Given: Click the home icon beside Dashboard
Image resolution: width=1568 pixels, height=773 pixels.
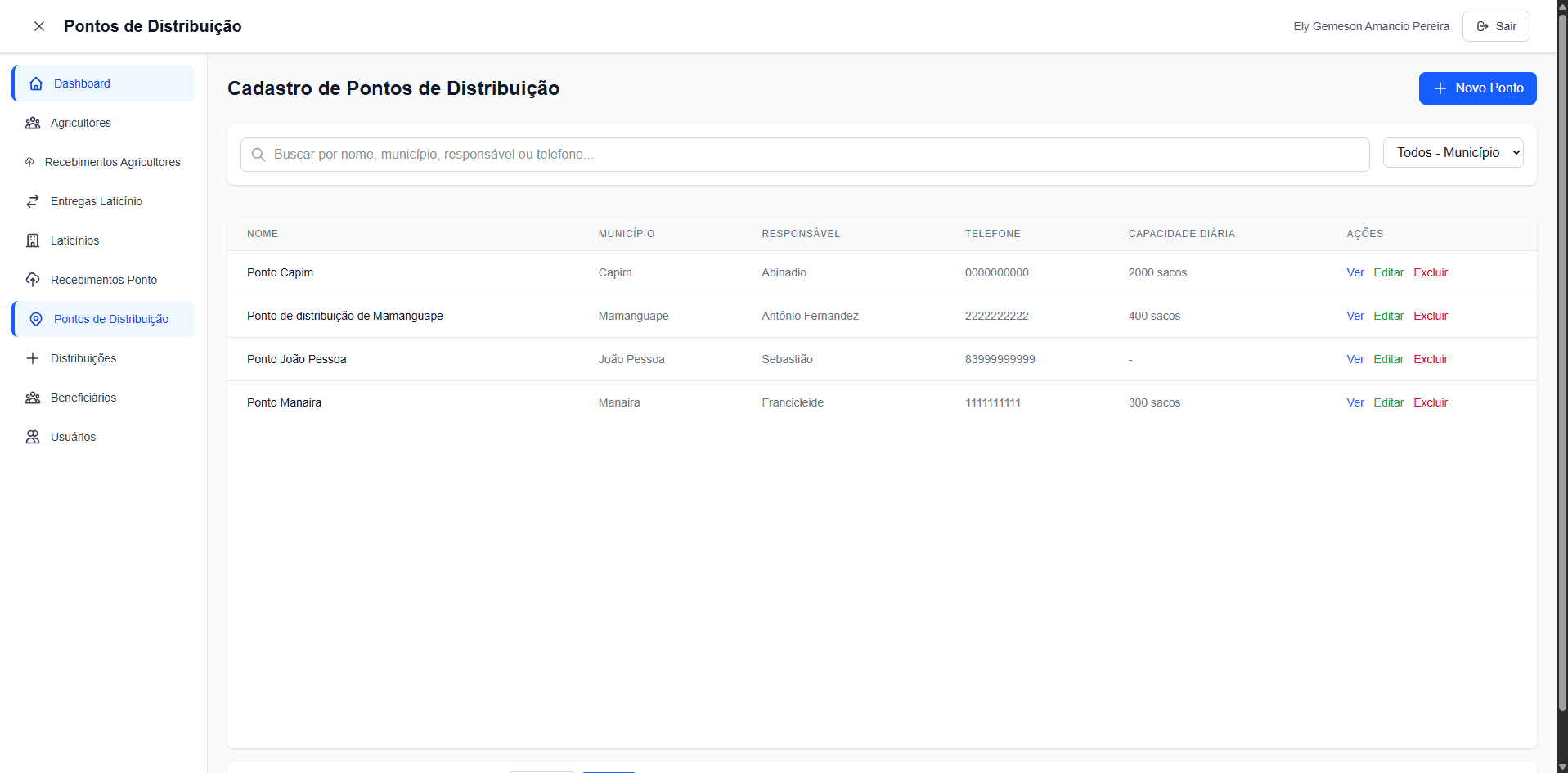Looking at the screenshot, I should coord(36,83).
